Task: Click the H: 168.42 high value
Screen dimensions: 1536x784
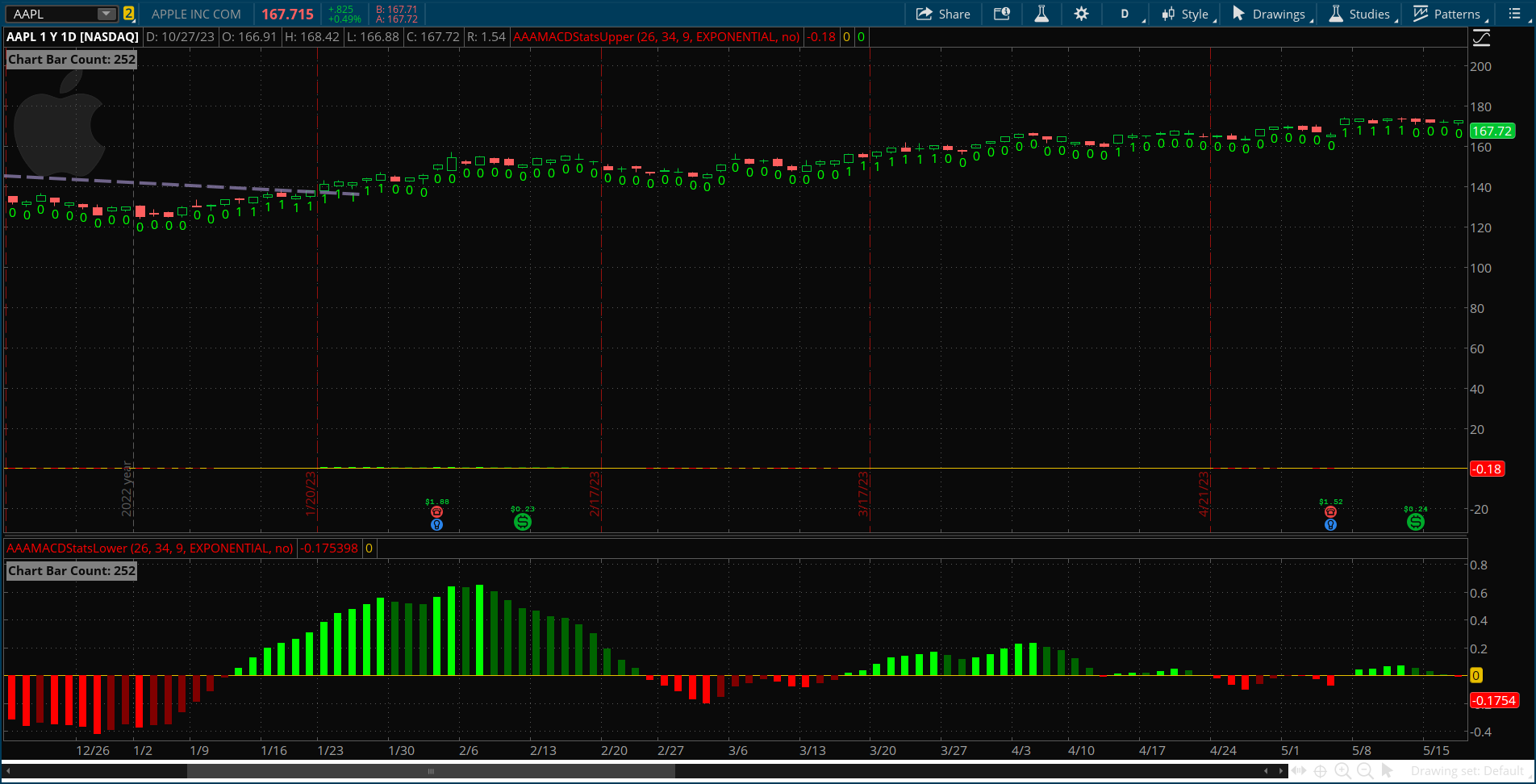Action: [x=311, y=37]
